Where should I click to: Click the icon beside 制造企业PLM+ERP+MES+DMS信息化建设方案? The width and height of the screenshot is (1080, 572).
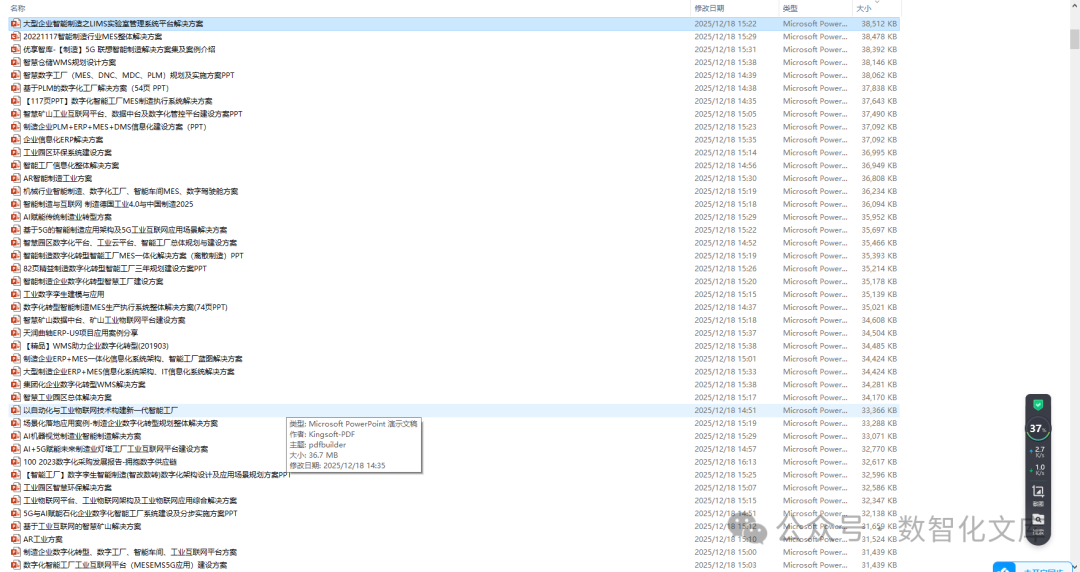click(x=16, y=127)
